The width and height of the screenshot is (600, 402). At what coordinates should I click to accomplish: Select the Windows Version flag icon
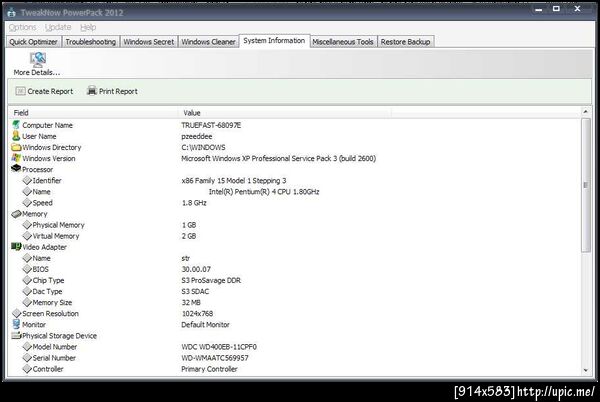(16, 158)
